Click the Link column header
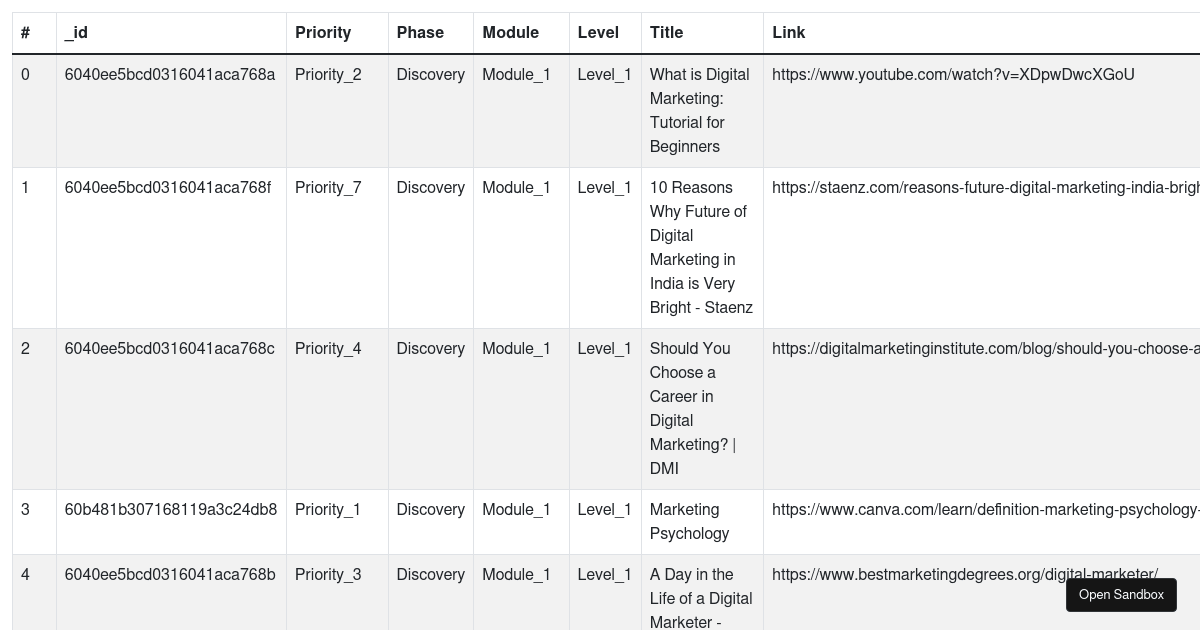The height and width of the screenshot is (630, 1200). click(x=788, y=32)
